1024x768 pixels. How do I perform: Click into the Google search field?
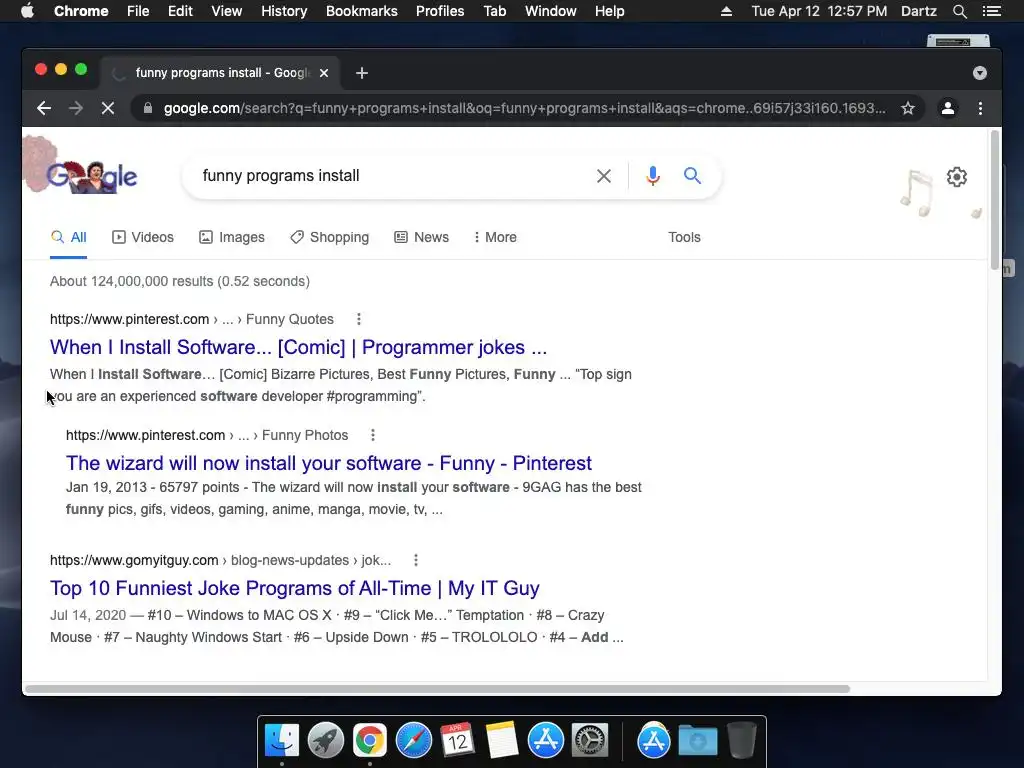coord(392,176)
